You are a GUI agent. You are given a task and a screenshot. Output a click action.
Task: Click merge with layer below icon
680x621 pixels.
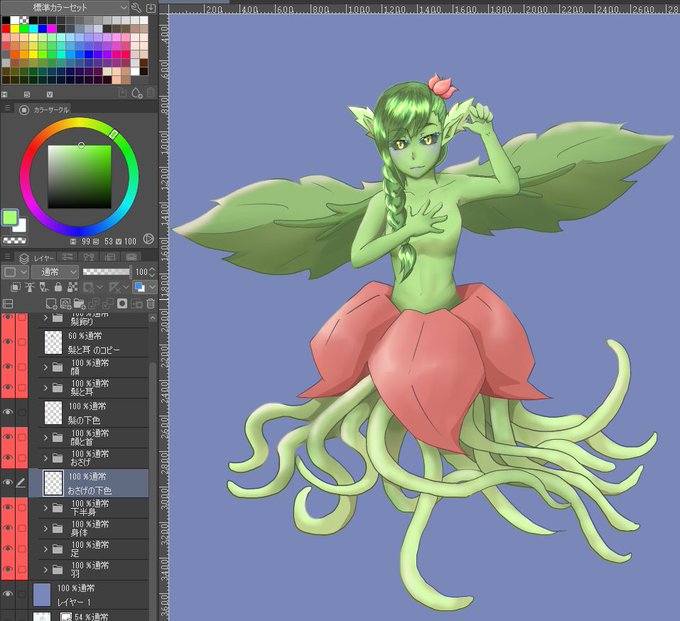[108, 304]
